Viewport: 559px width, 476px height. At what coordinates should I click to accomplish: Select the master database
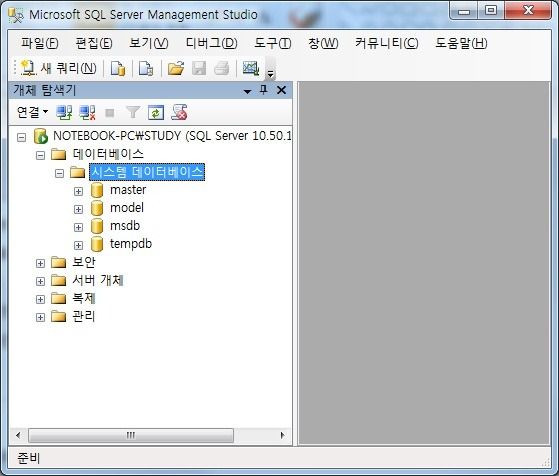tap(128, 190)
